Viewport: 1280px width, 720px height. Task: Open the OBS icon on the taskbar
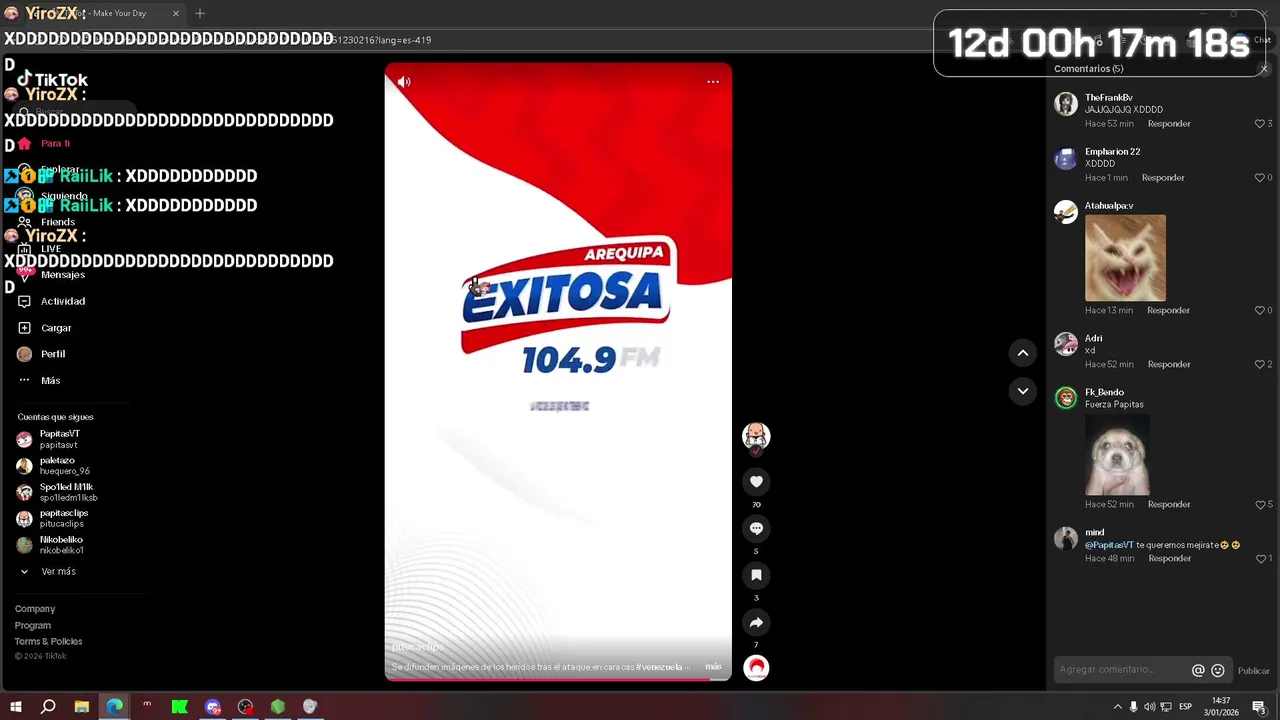[x=246, y=707]
